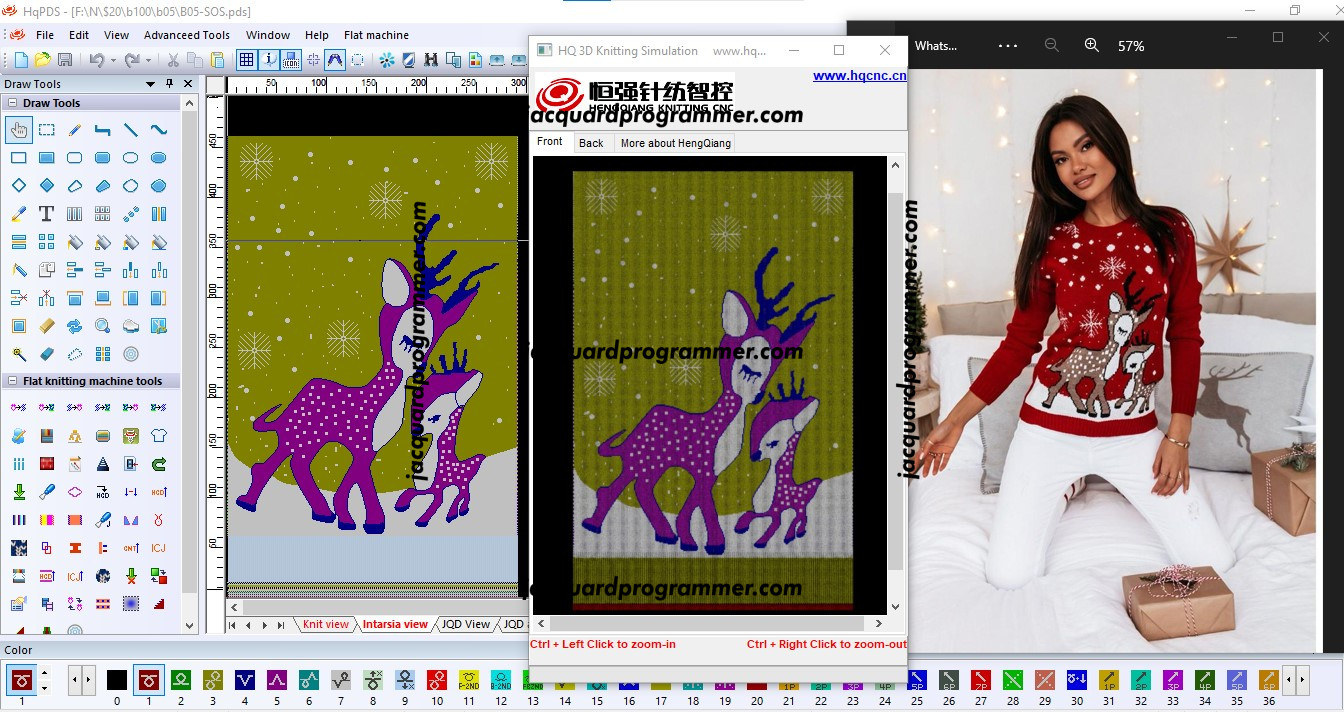Toggle the arch curve view button
The height and width of the screenshot is (712, 1344).
pos(336,60)
